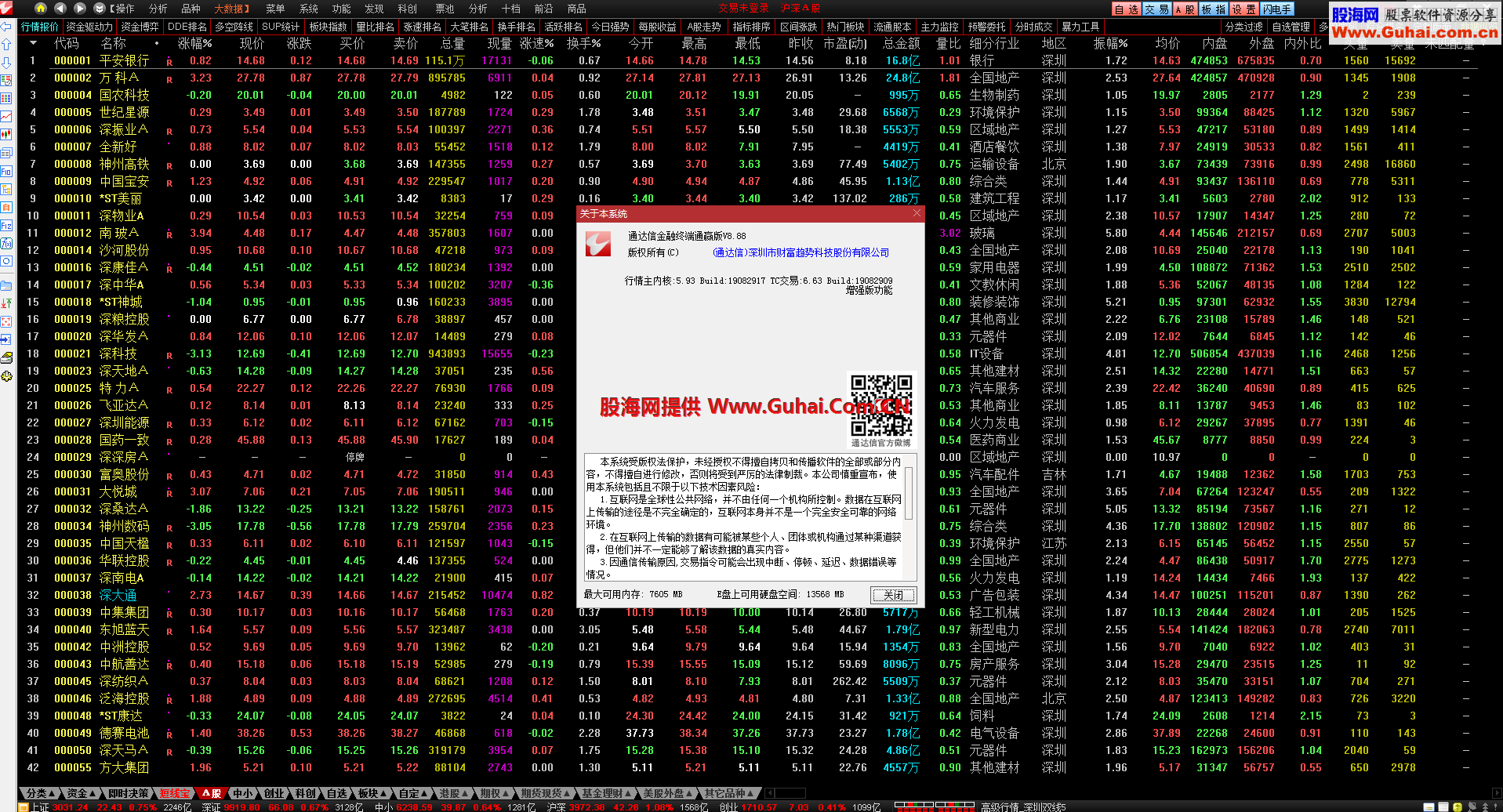Navigate back with the left arrow icon
Viewport: 1503px width, 812px height.
tap(61, 9)
